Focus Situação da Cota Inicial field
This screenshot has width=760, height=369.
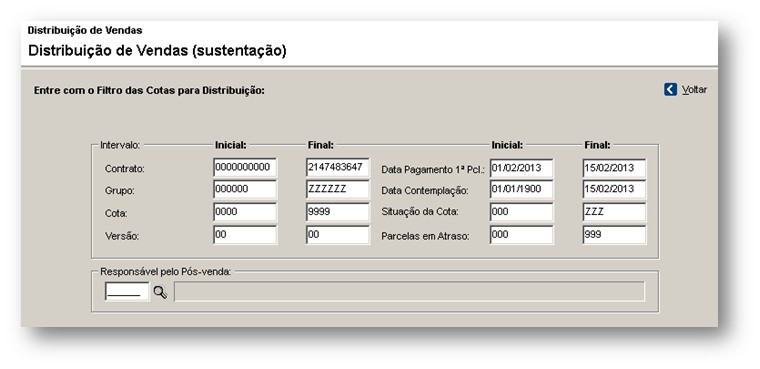point(522,212)
